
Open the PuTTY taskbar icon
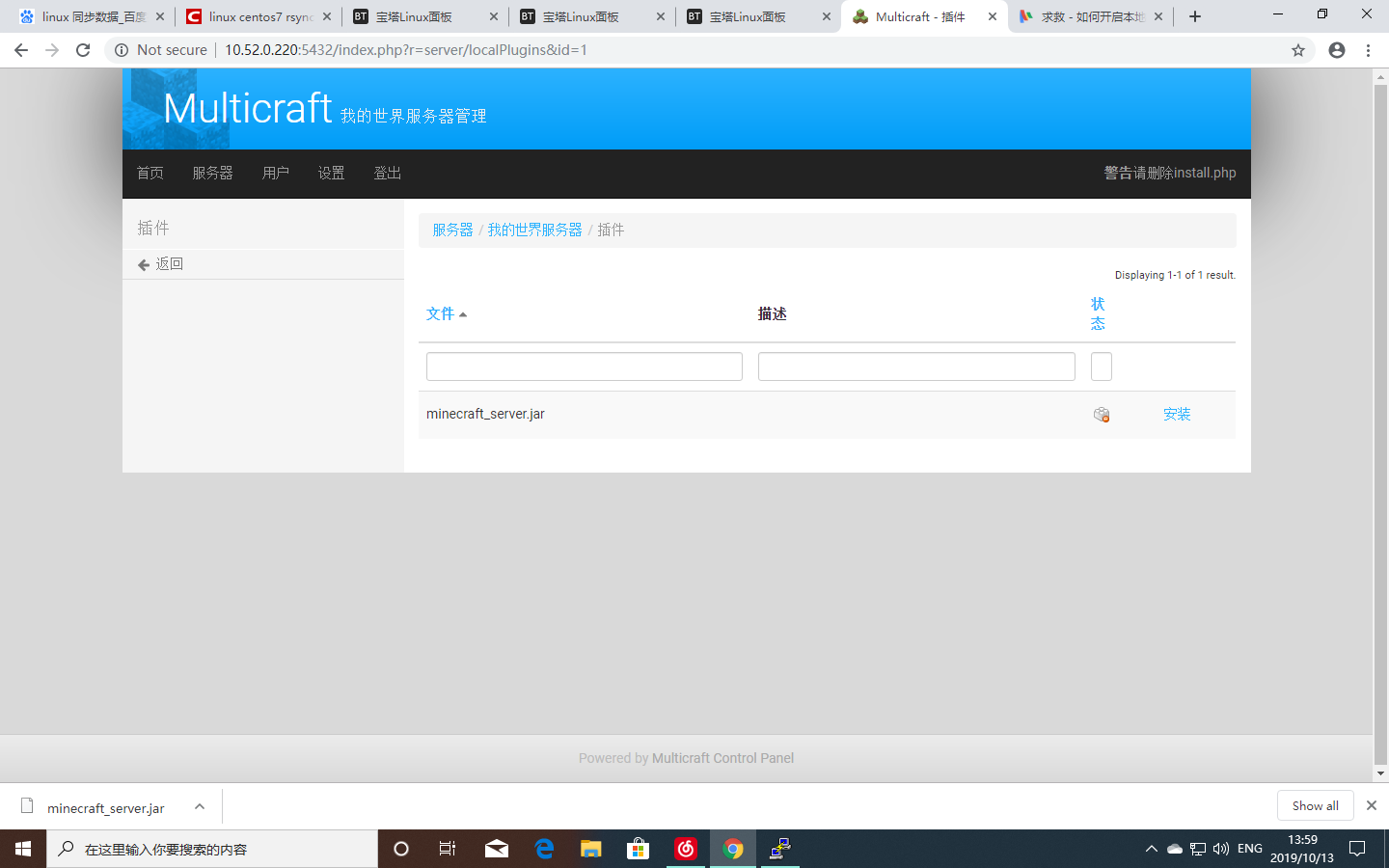pyautogui.click(x=780, y=849)
